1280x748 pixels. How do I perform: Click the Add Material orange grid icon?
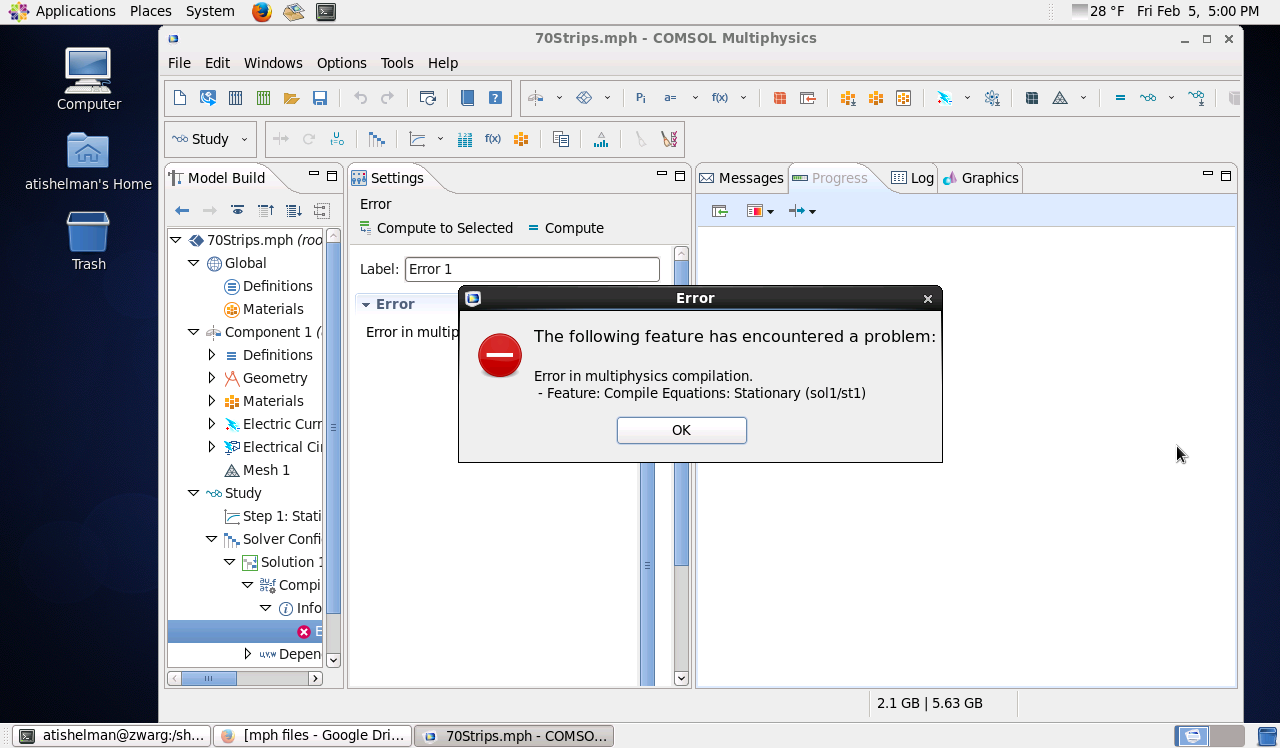tap(848, 98)
